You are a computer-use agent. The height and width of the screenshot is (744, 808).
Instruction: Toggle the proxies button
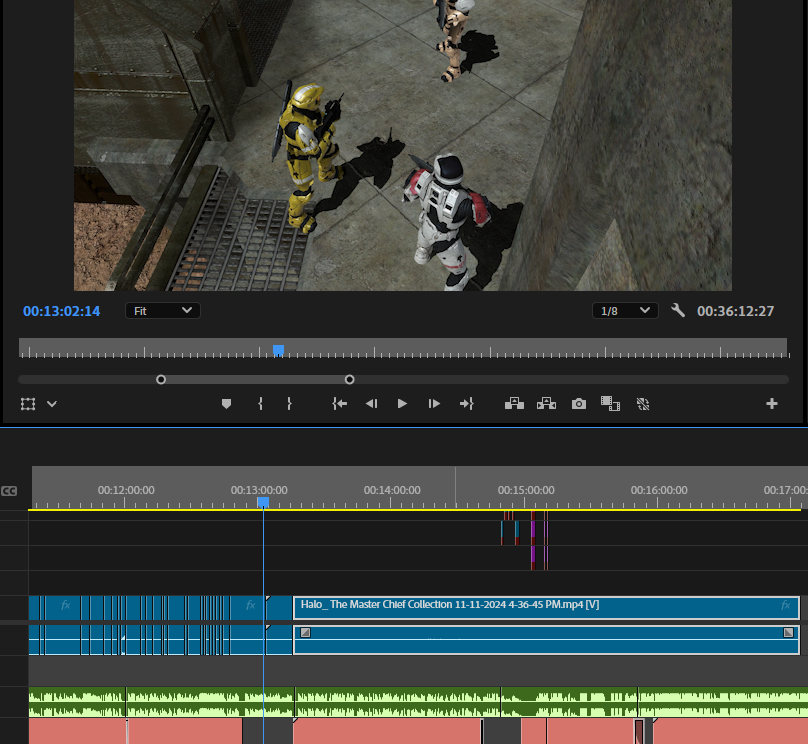[643, 404]
